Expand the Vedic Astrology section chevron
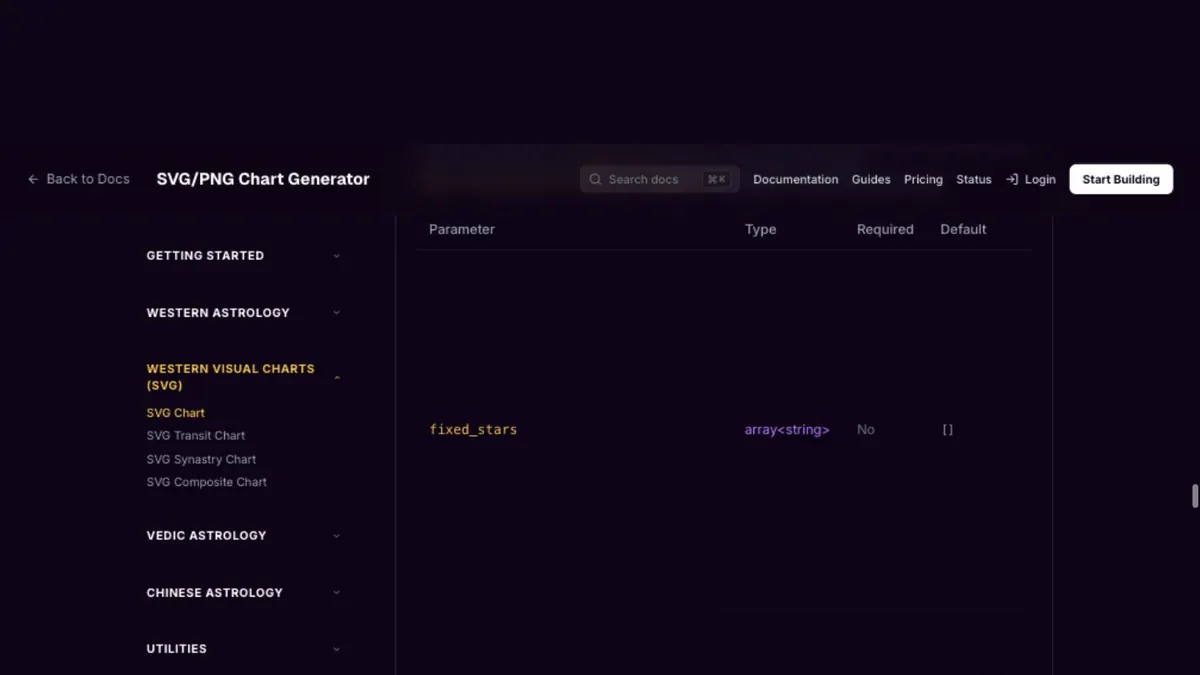 pos(337,536)
